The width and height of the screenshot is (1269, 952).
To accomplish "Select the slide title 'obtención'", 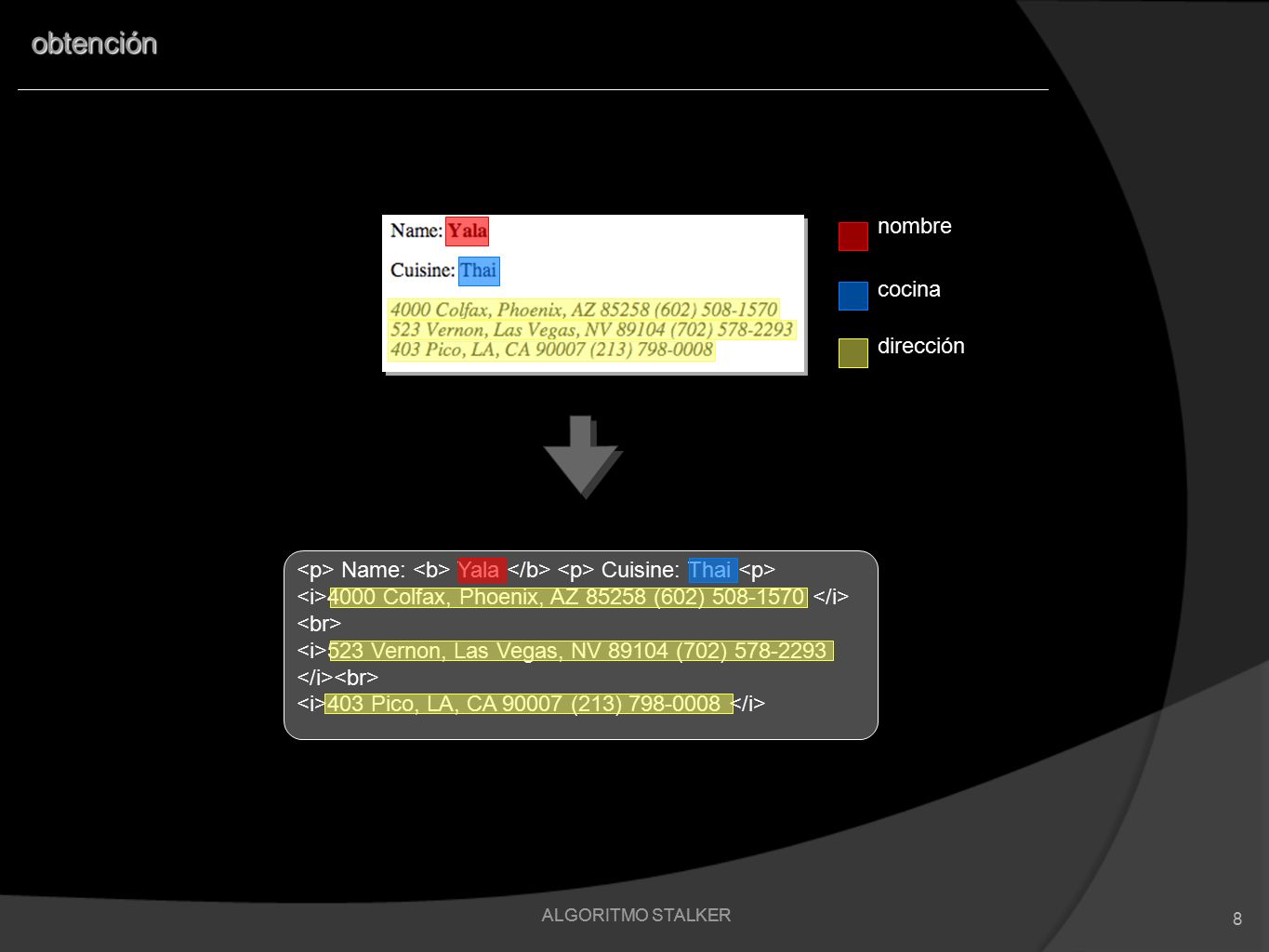I will [94, 44].
